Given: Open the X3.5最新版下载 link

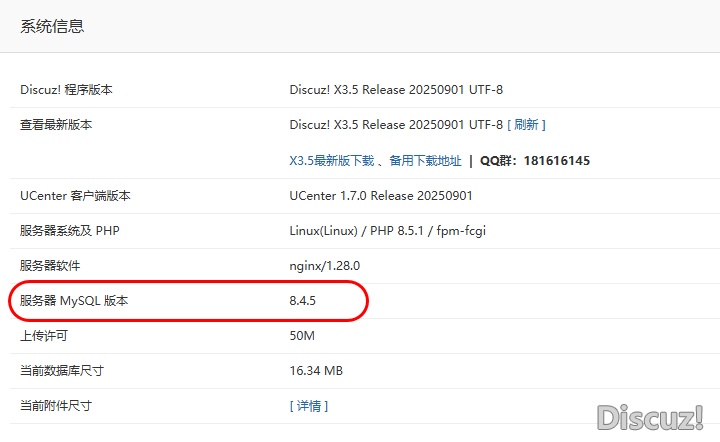Looking at the screenshot, I should tap(331, 160).
